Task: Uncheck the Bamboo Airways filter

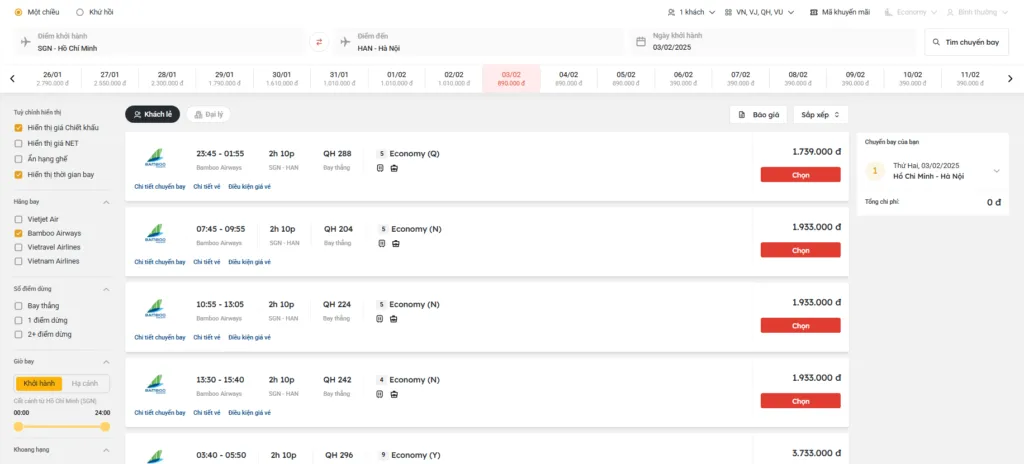Action: (19, 233)
